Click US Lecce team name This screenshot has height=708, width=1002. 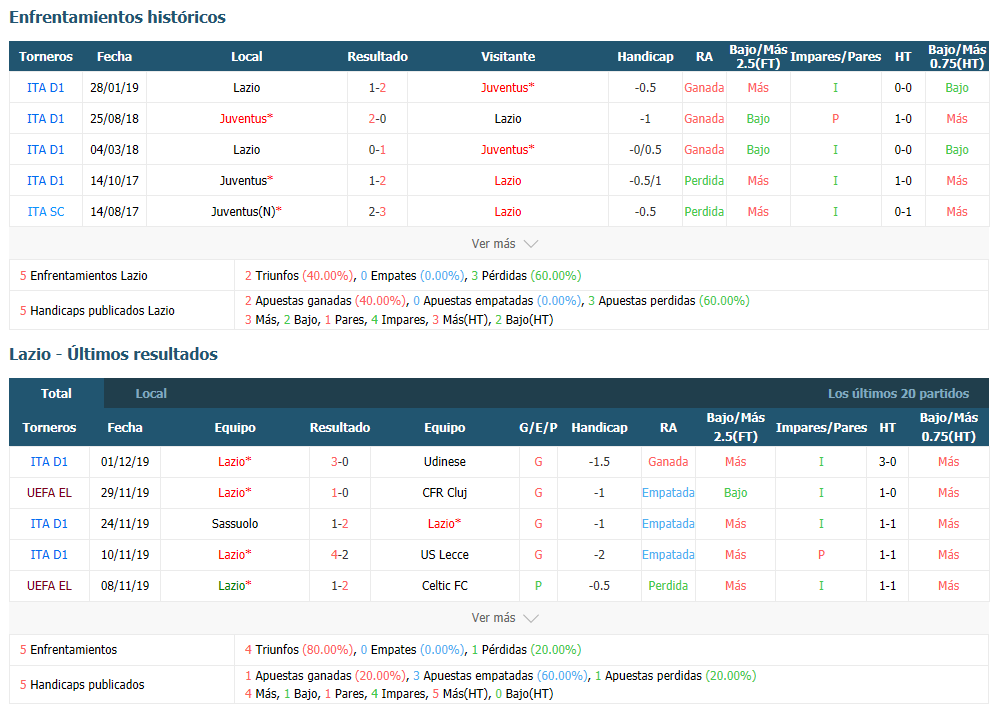click(x=444, y=555)
